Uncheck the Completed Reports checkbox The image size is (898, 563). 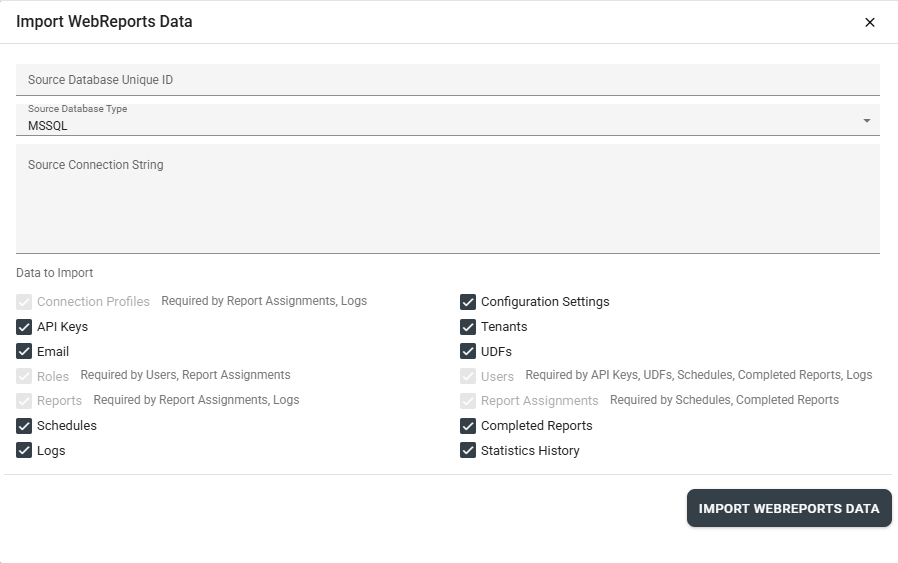coord(468,426)
